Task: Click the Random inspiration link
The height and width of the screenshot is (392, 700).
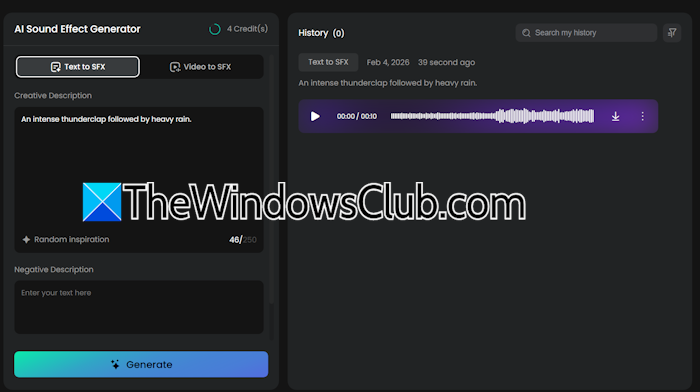Action: point(71,239)
